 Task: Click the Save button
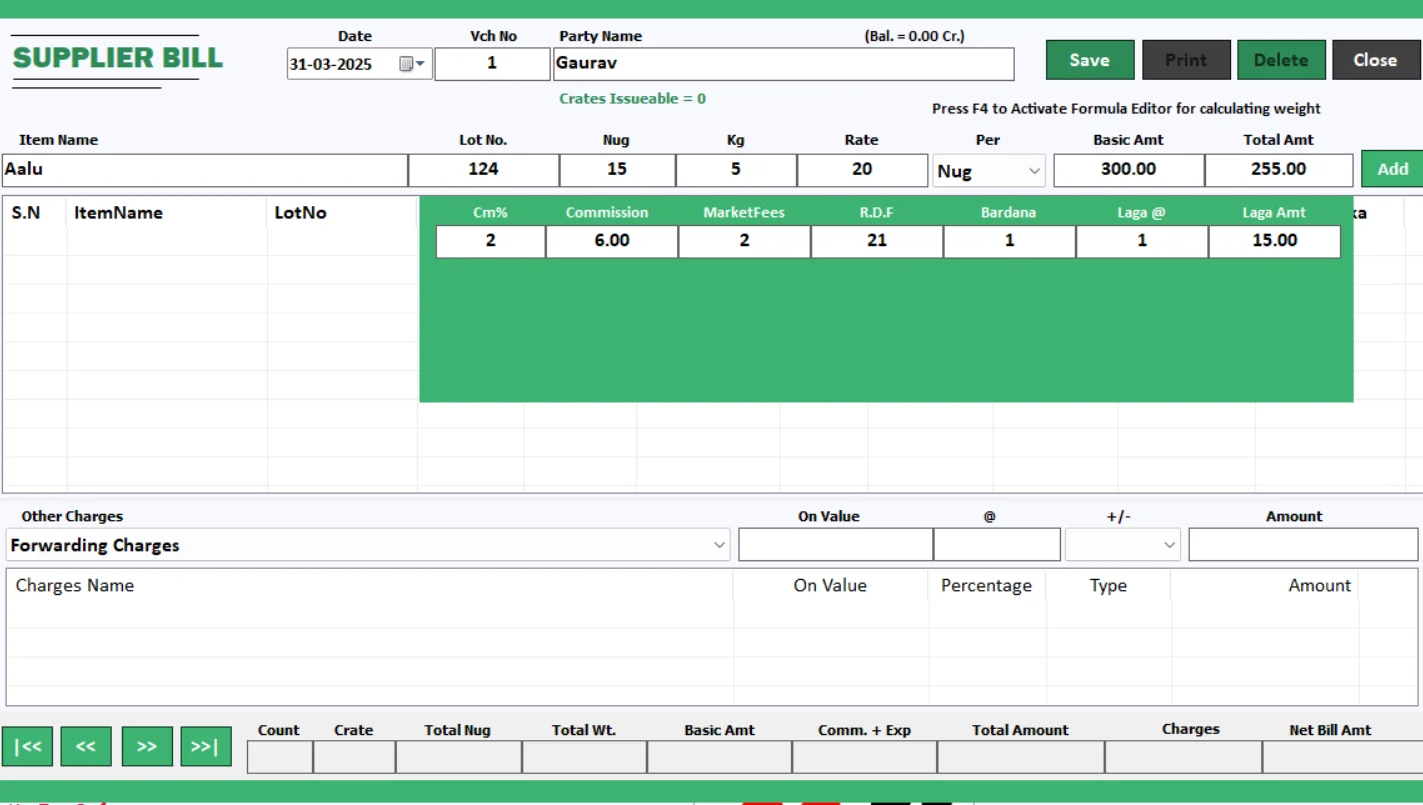click(1090, 60)
